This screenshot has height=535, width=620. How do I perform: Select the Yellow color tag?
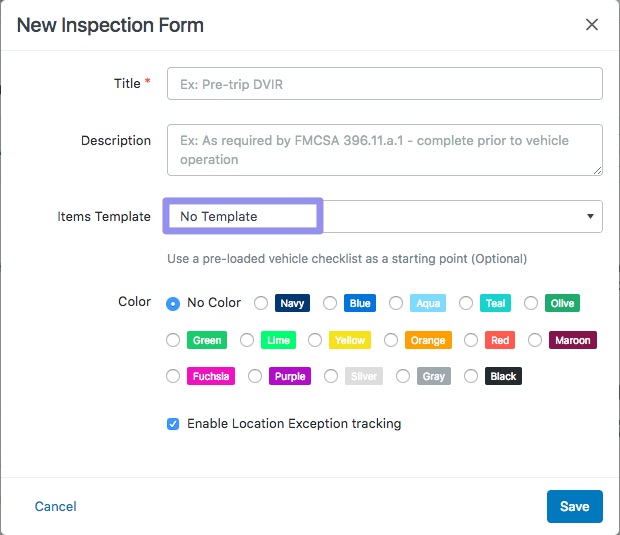350,340
